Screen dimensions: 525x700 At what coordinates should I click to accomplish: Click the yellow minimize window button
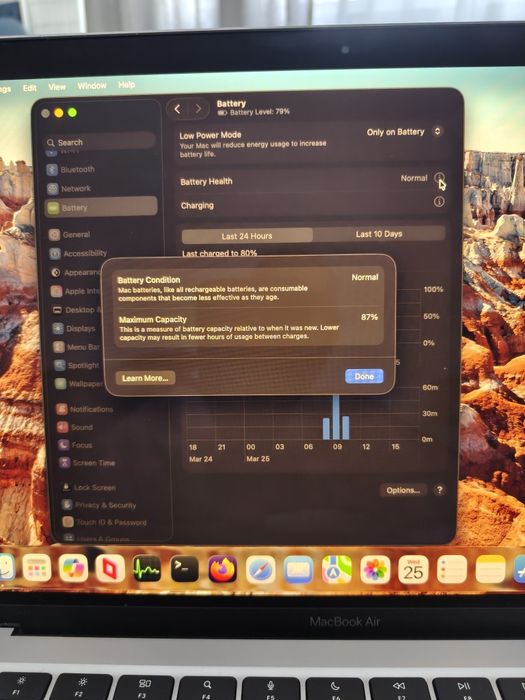(x=58, y=113)
